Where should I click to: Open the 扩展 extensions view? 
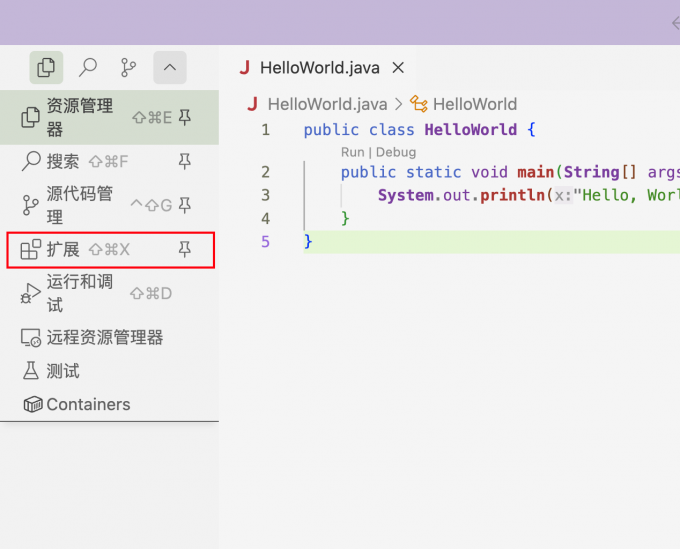coord(63,249)
